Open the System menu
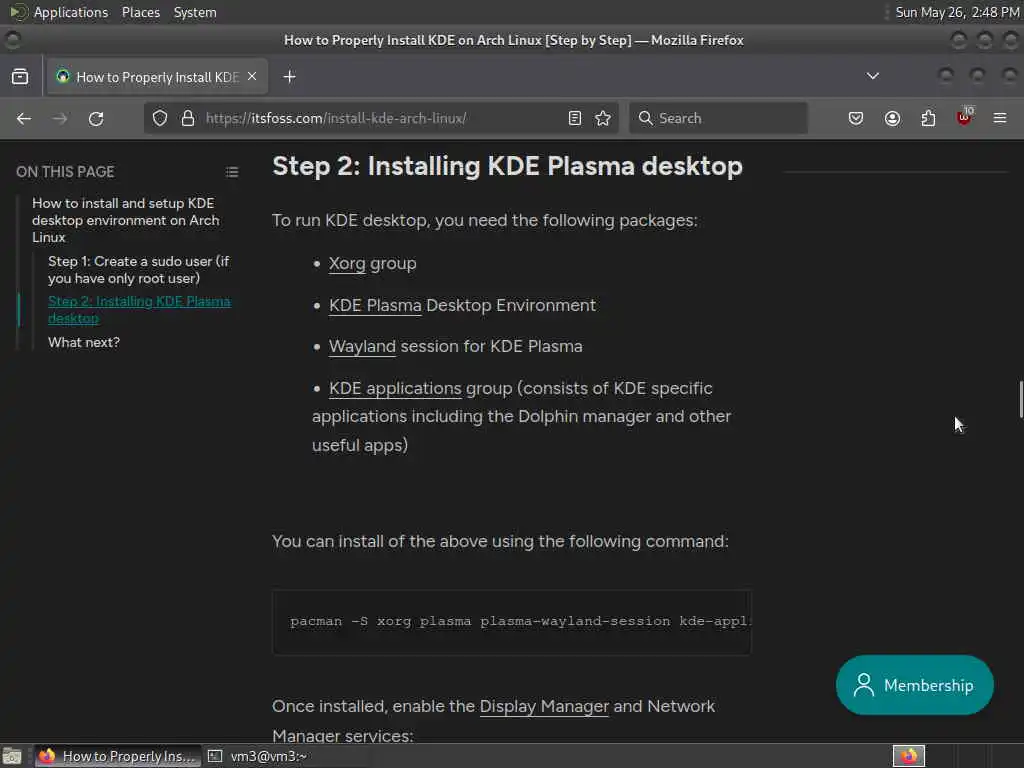The image size is (1024, 768). coord(195,12)
